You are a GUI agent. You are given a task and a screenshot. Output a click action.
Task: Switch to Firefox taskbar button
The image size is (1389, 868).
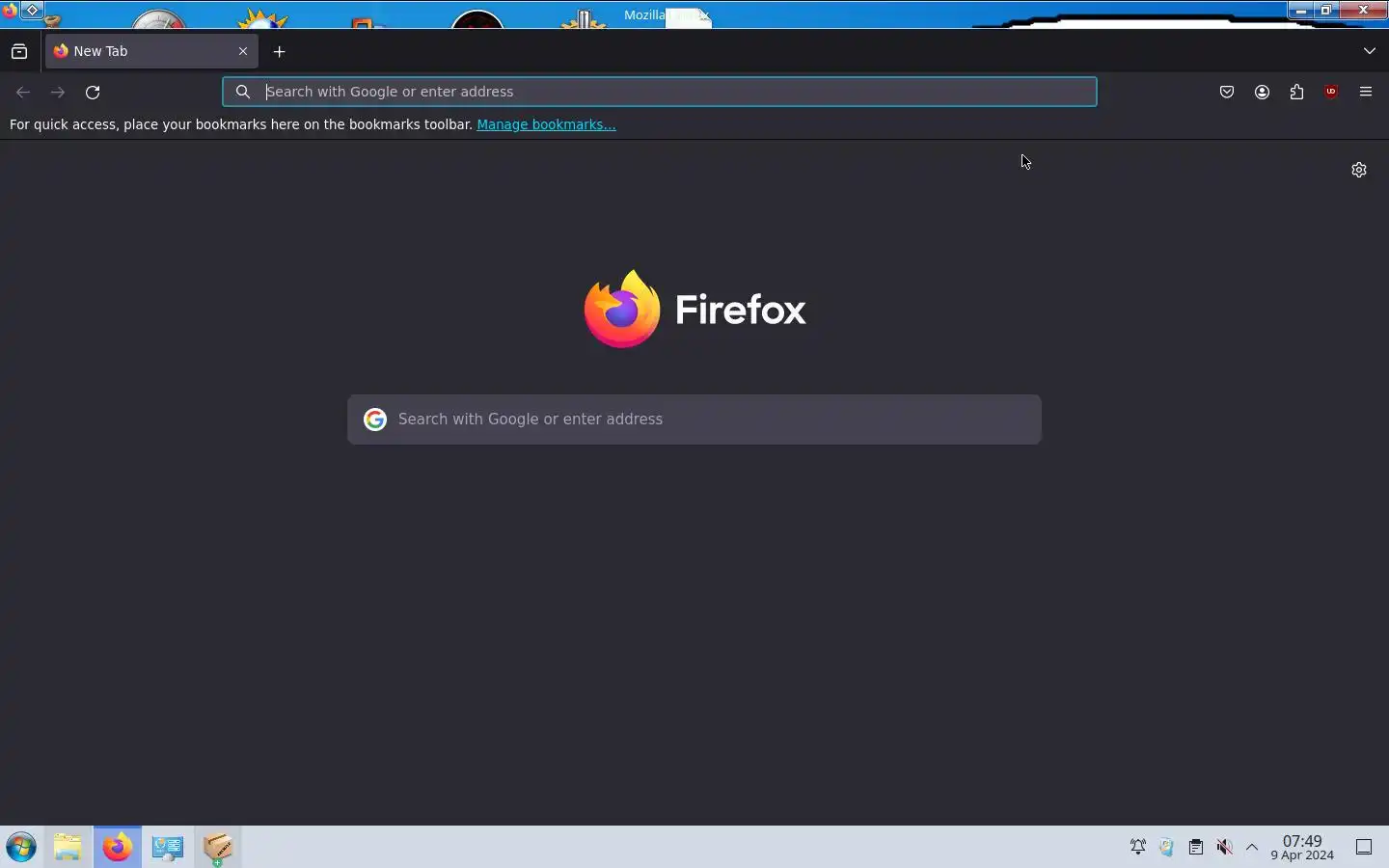click(118, 848)
